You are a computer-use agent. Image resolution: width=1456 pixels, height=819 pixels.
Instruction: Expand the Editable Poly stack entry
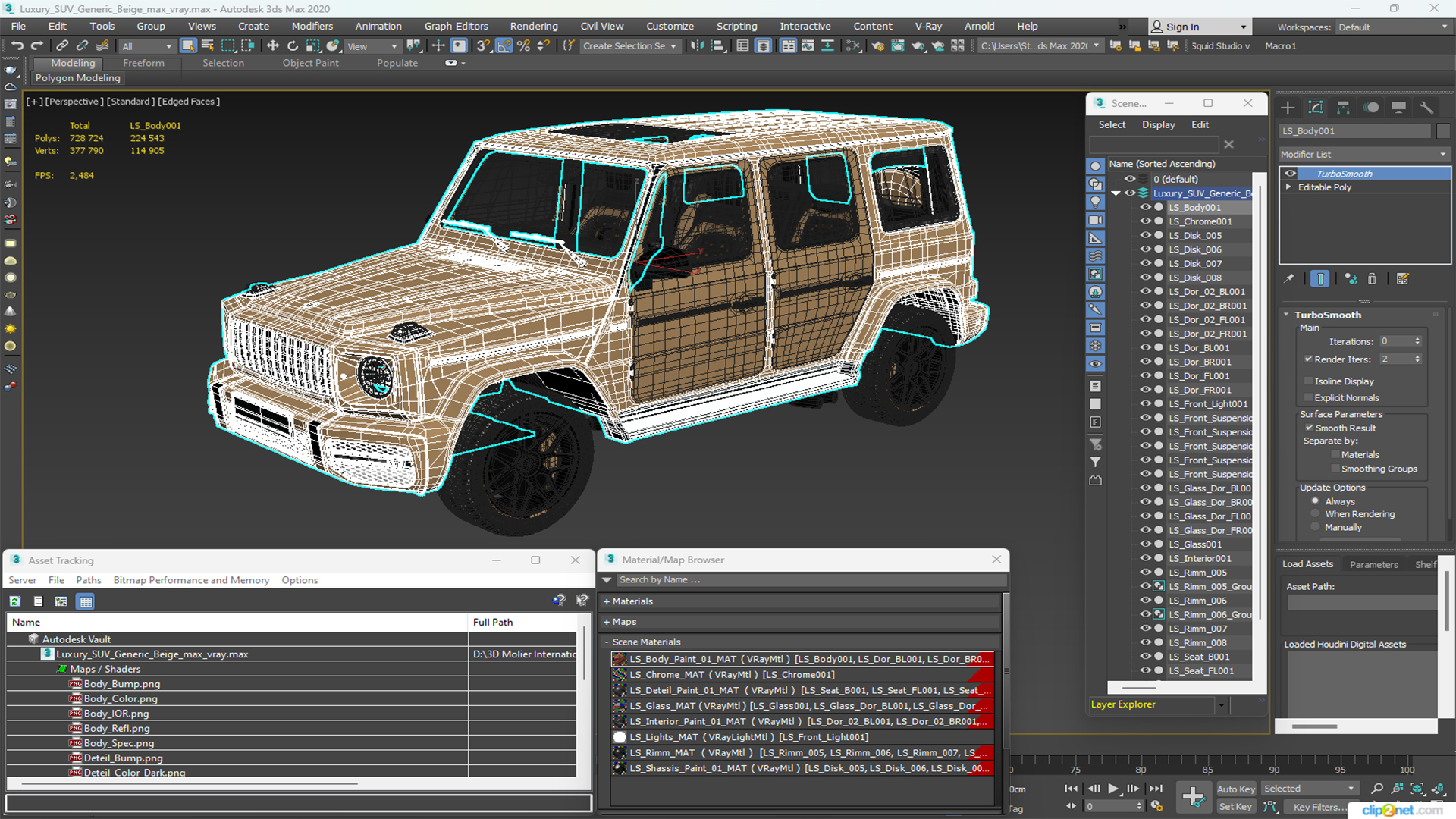[1288, 187]
